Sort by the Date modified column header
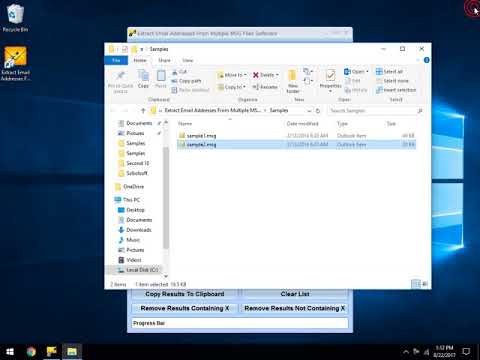The width and height of the screenshot is (480, 360). pyautogui.click(x=302, y=124)
